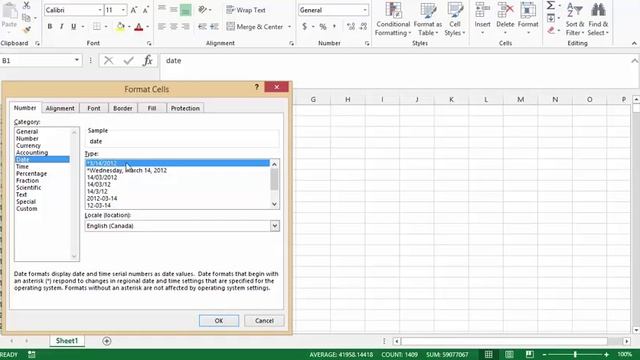Switch to Border tab in Format Cells

point(122,108)
